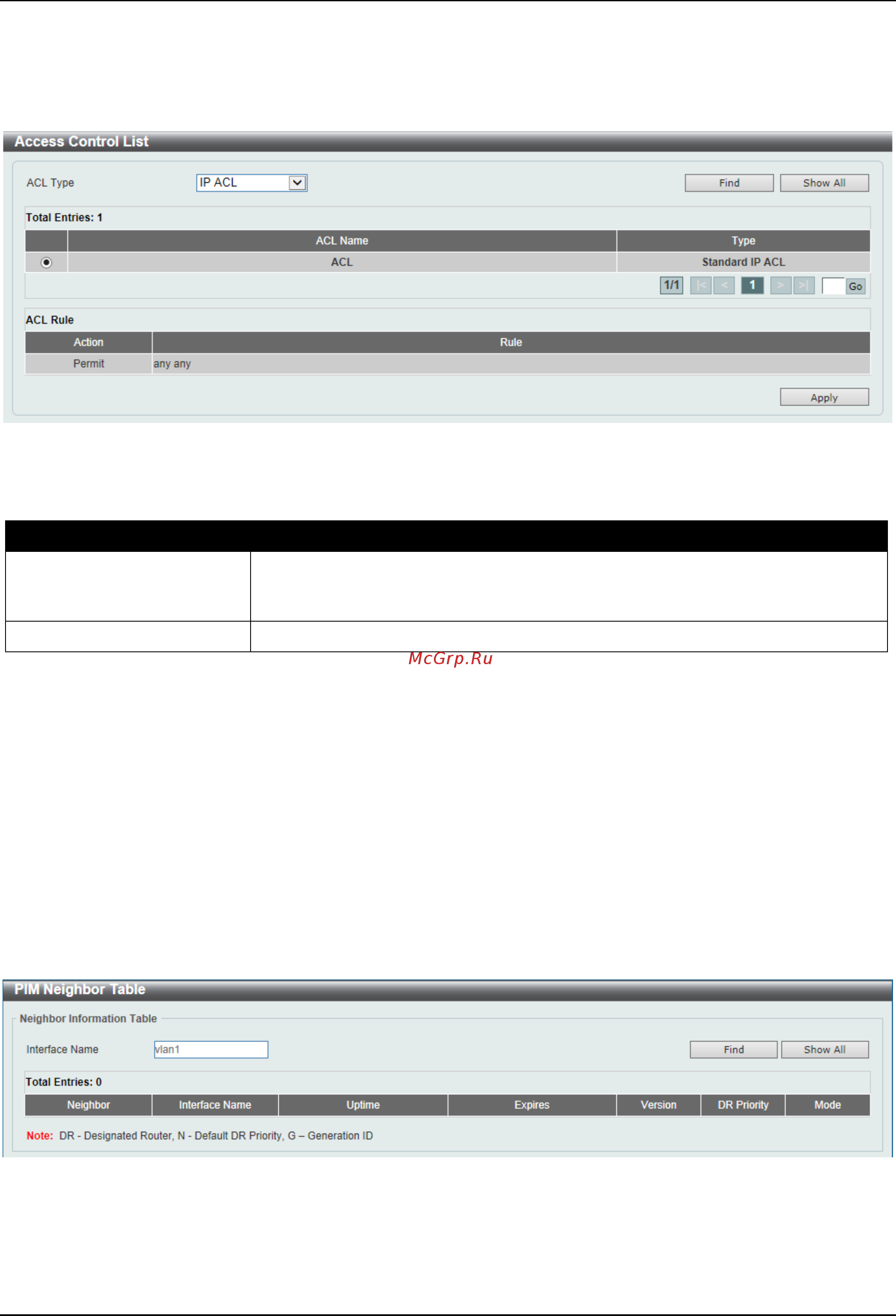Image resolution: width=896 pixels, height=1316 pixels.
Task: Click Interface Name column header in neighbor table
Action: coord(215,1105)
